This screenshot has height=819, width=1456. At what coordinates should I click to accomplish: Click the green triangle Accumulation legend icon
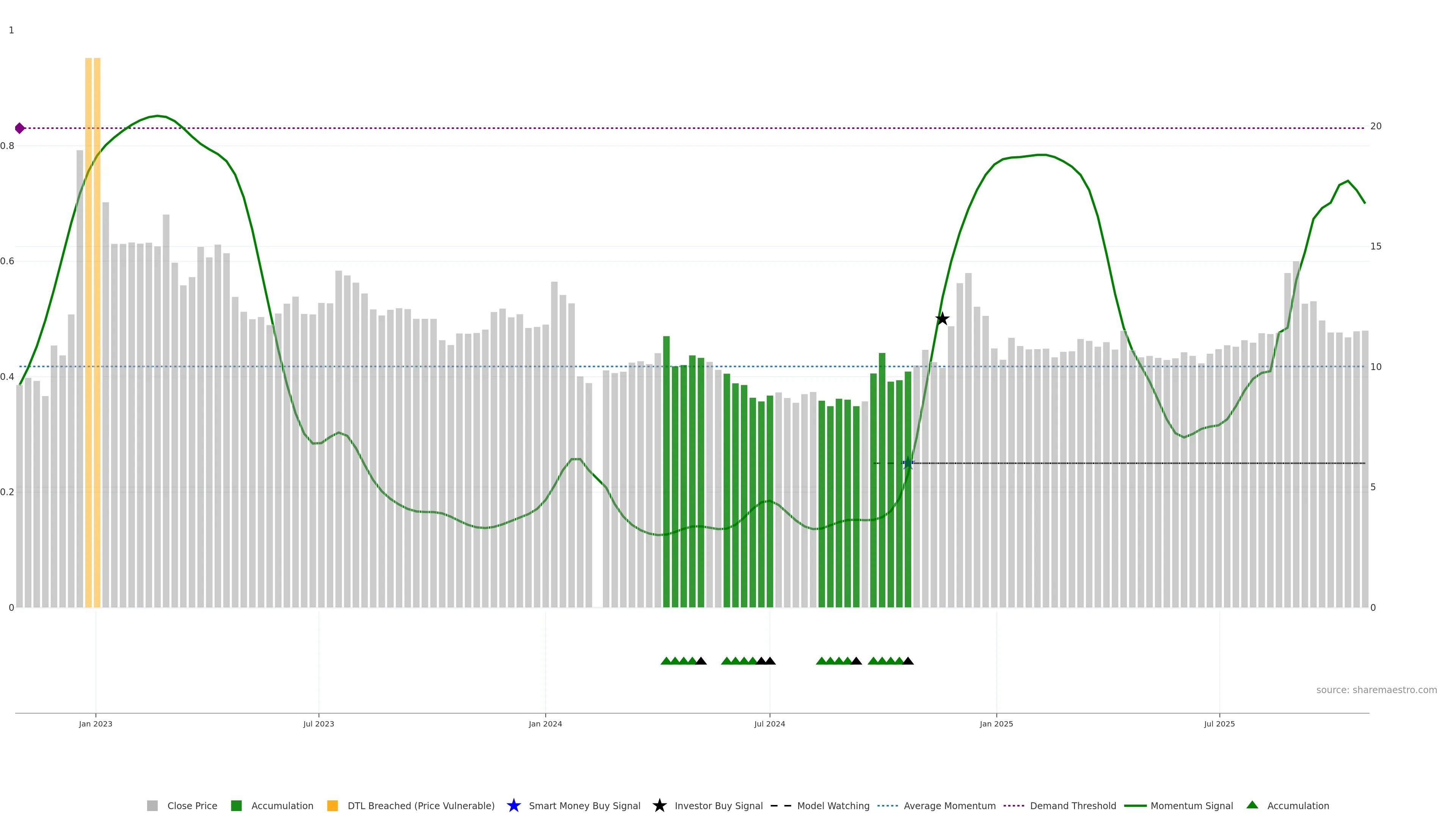click(1252, 805)
